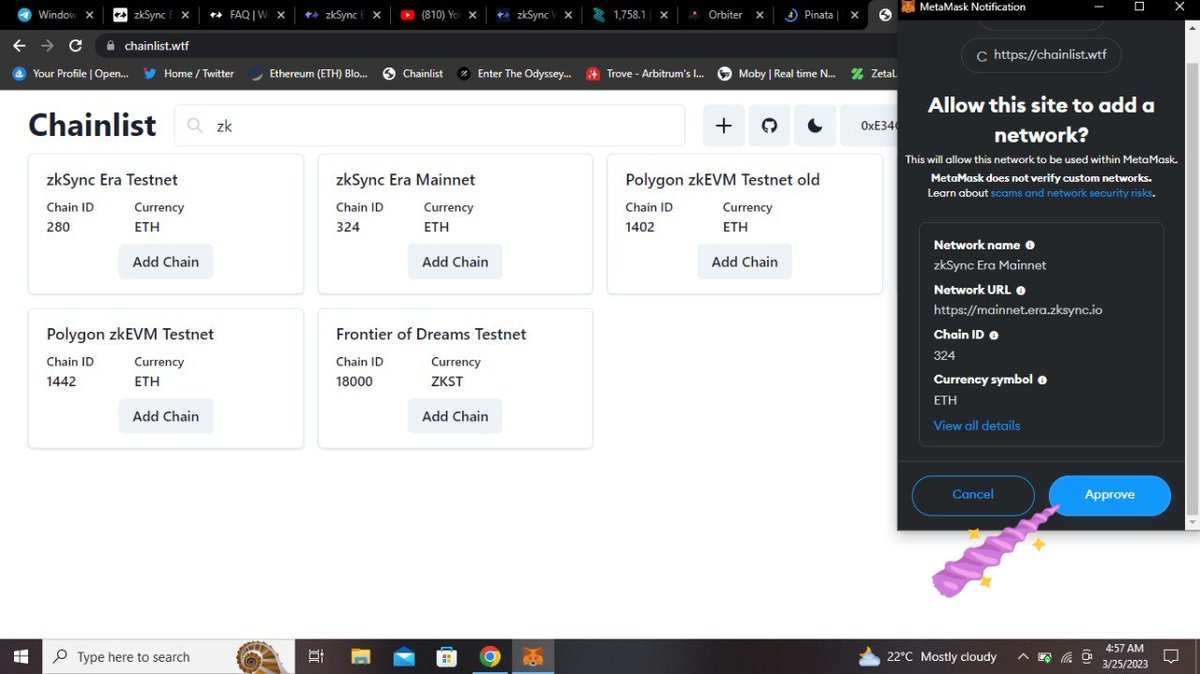Click info icon beside Chain ID label

tap(994, 335)
